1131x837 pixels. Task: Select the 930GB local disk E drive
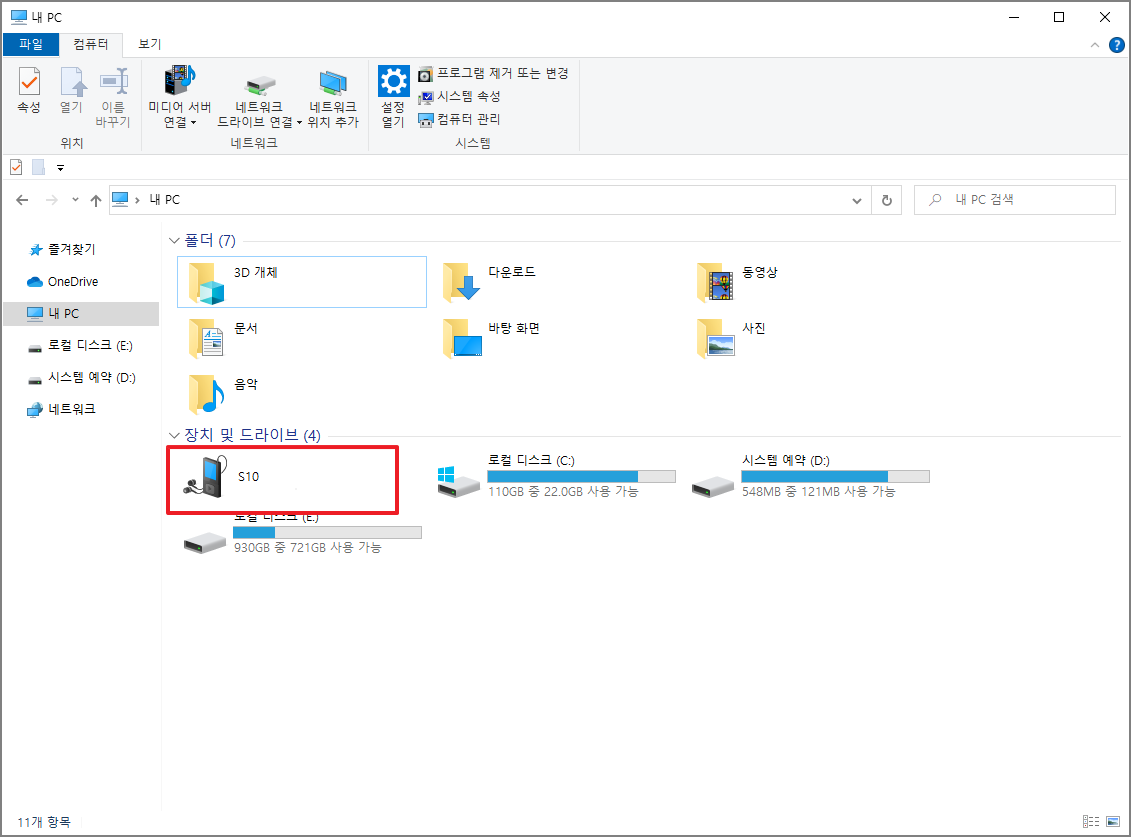click(302, 534)
